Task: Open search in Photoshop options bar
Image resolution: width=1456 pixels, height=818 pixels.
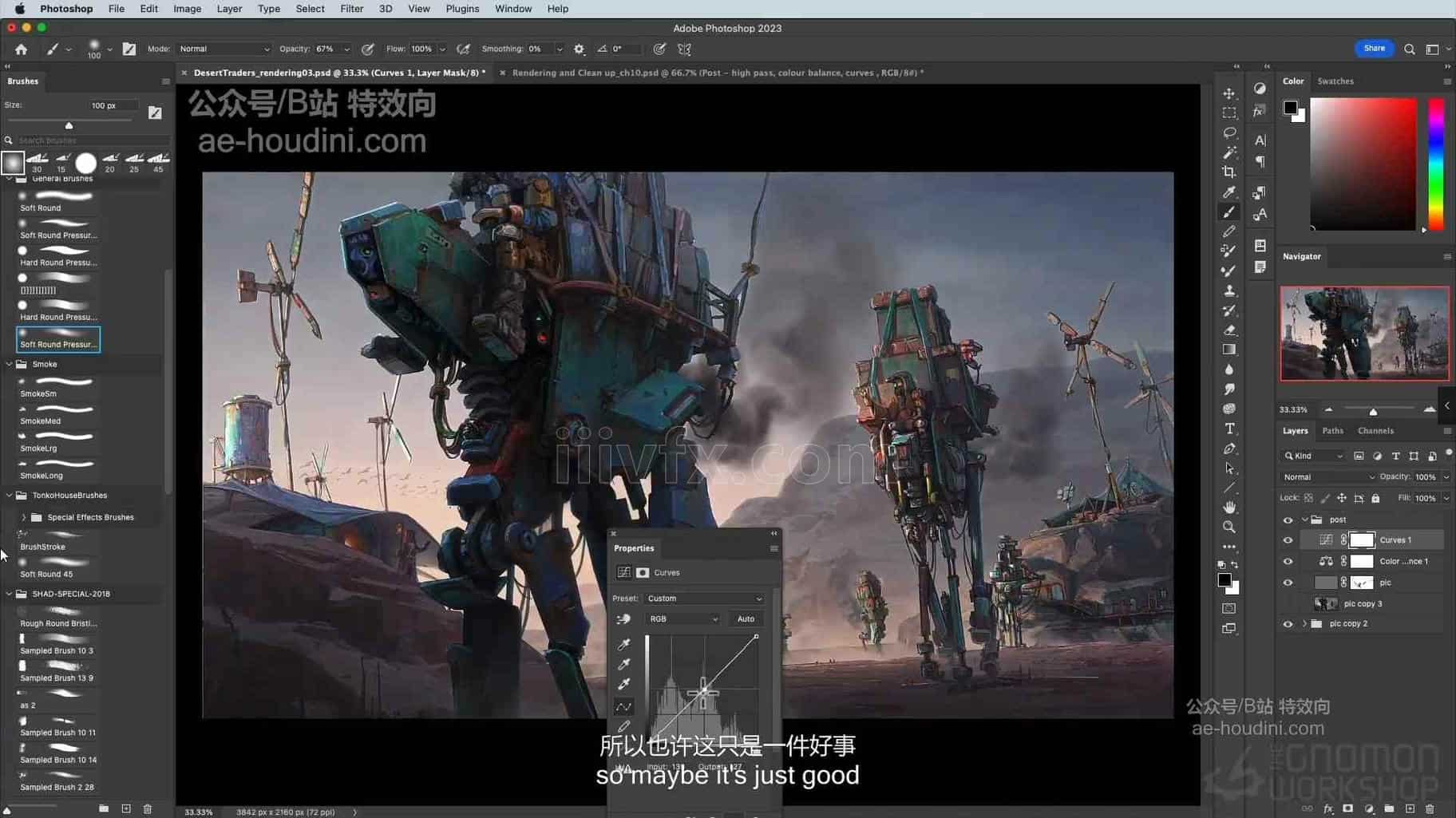Action: 1410,49
